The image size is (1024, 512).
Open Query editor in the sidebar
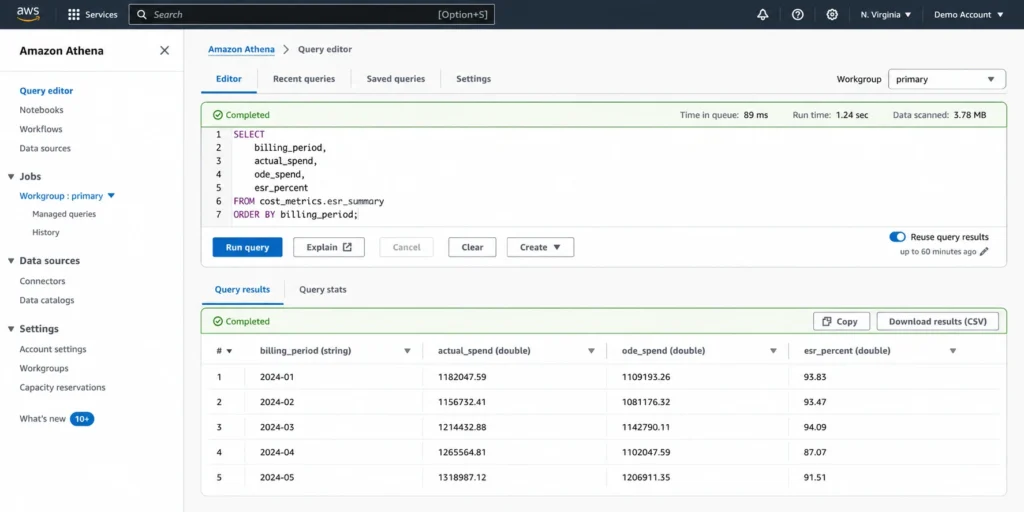click(46, 91)
